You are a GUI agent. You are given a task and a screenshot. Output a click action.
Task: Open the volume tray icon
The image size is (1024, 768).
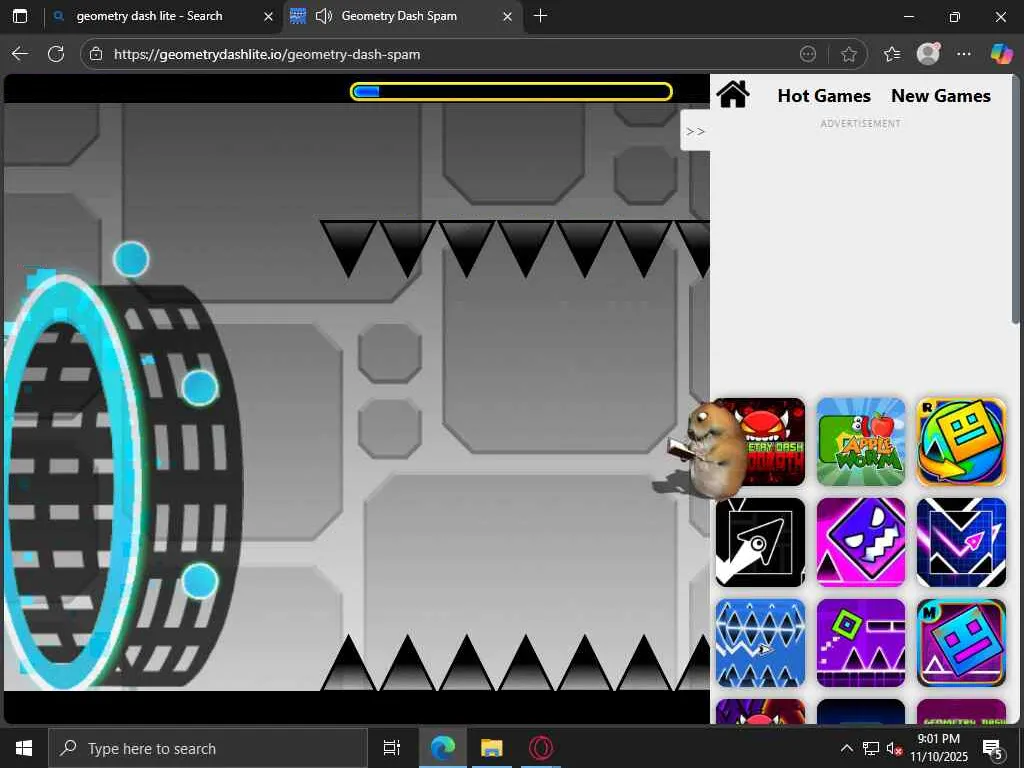click(893, 748)
